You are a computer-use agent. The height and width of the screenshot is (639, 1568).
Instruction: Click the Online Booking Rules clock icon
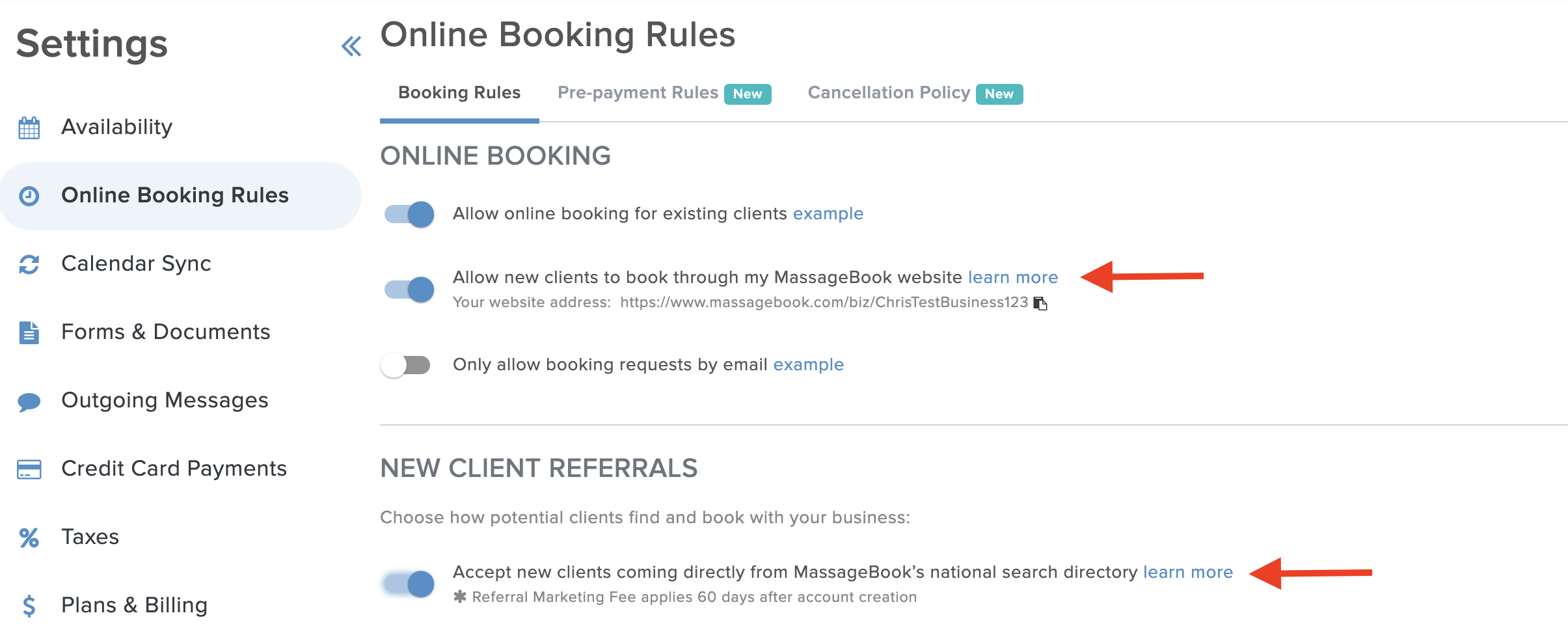click(x=29, y=196)
